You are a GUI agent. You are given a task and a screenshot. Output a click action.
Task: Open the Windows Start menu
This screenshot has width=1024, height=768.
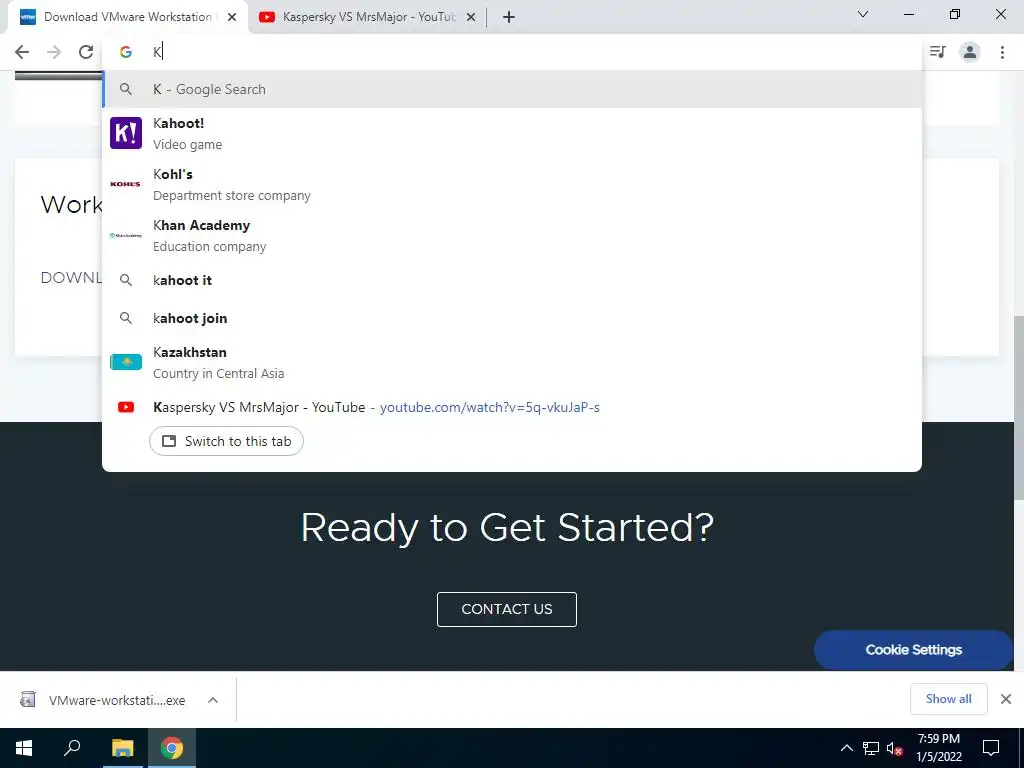point(24,748)
